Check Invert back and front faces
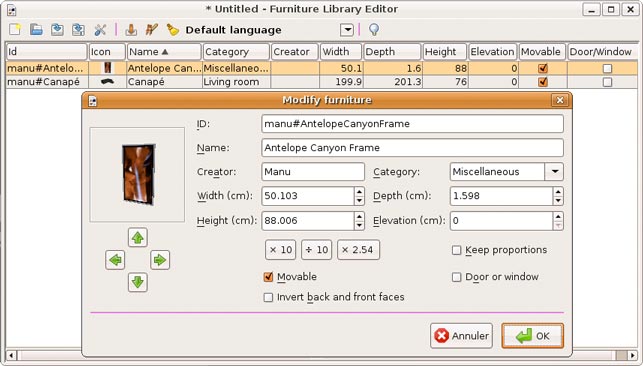The width and height of the screenshot is (643, 366). (268, 297)
